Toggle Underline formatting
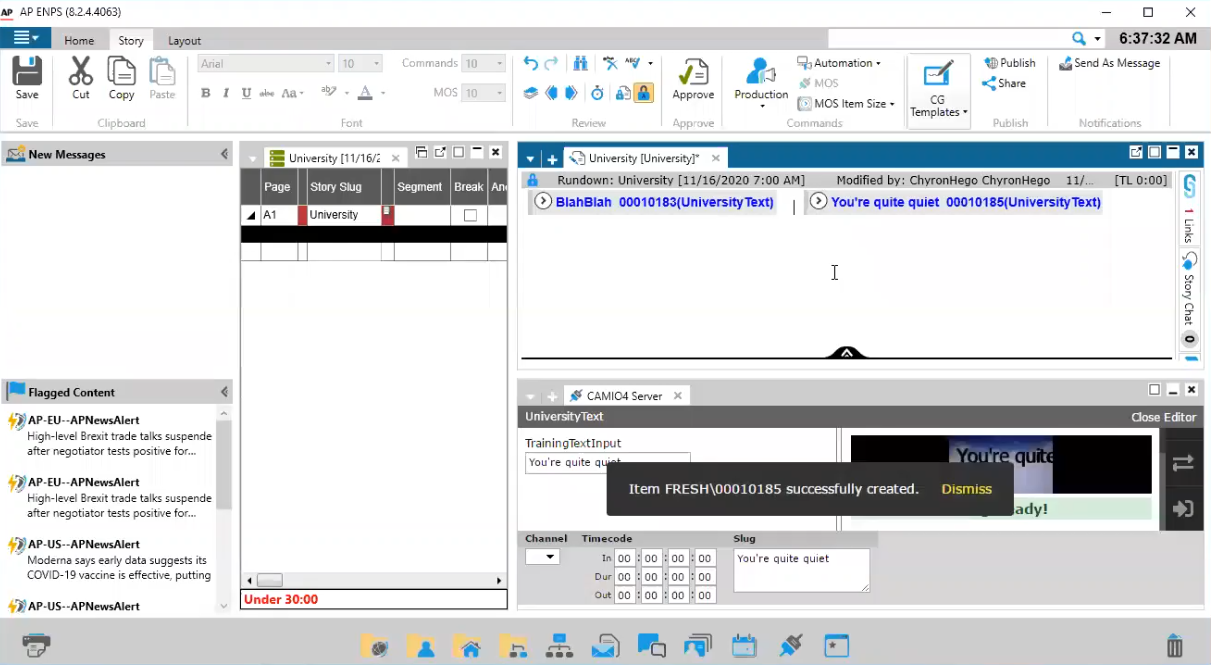This screenshot has height=665, width=1211. 246,93
